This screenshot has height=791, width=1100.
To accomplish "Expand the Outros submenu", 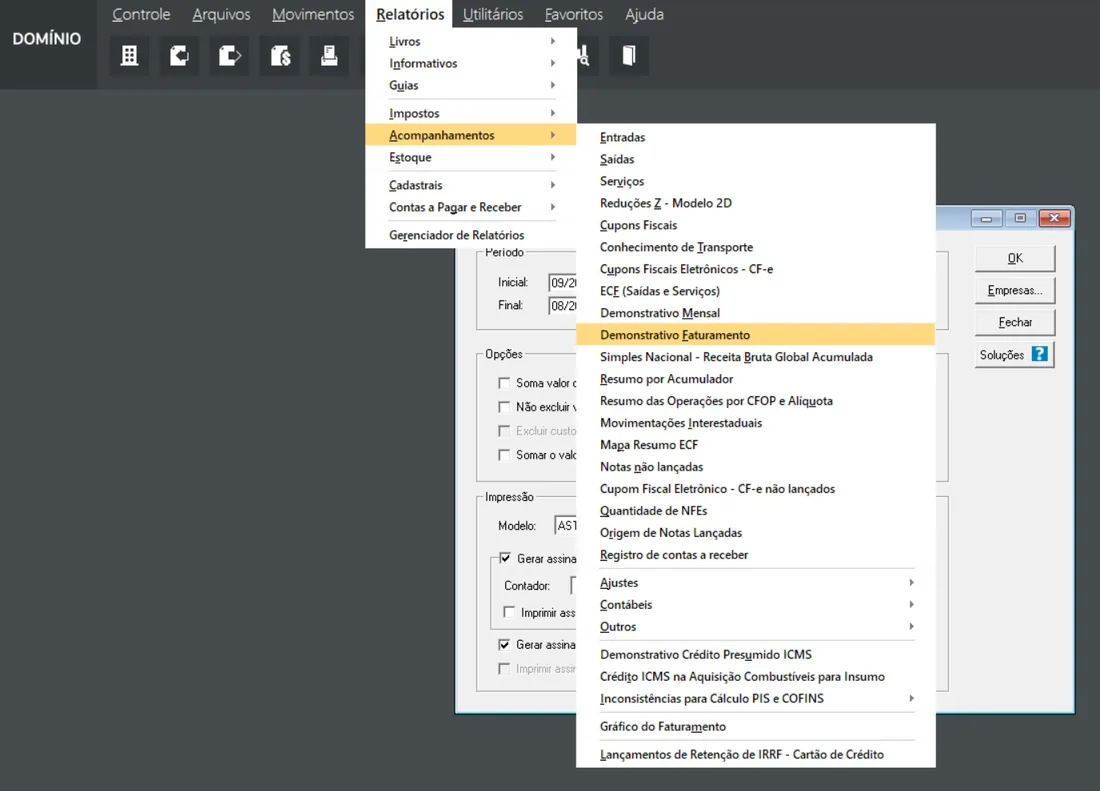I will (x=756, y=626).
